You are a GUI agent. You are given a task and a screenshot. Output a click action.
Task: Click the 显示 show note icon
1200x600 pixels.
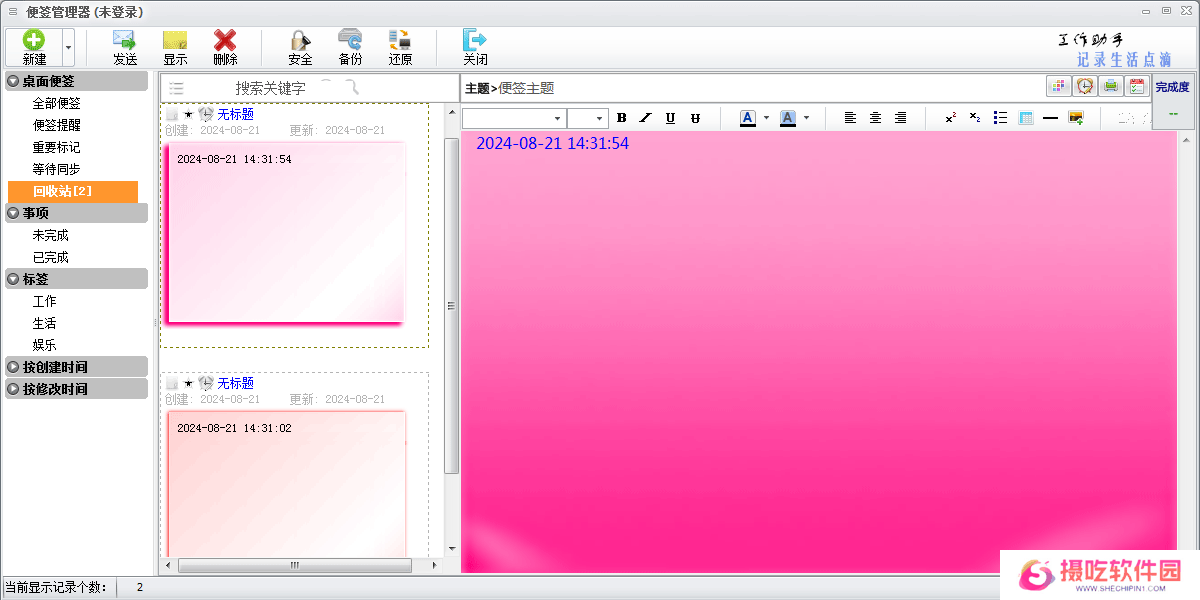175,40
